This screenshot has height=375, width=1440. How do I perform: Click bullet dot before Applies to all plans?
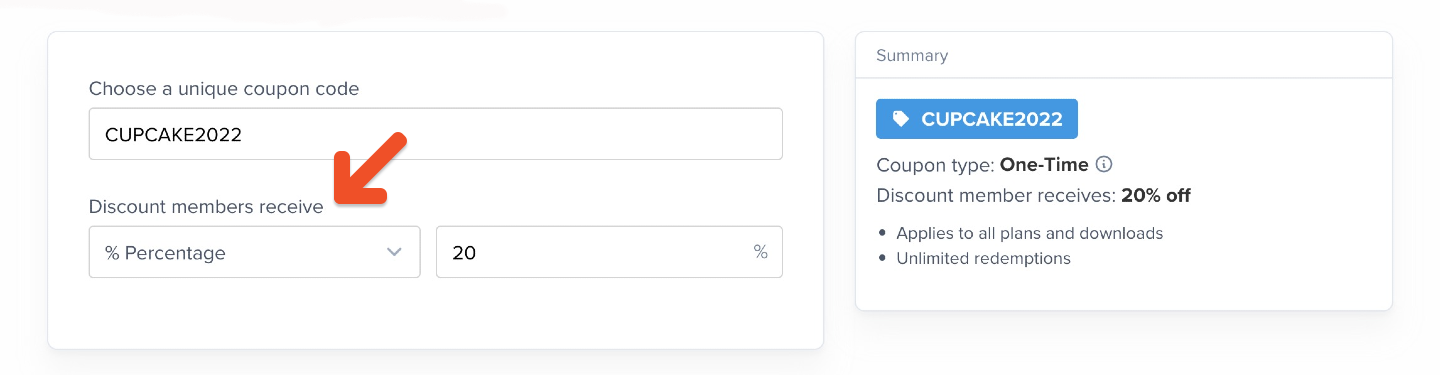[882, 233]
